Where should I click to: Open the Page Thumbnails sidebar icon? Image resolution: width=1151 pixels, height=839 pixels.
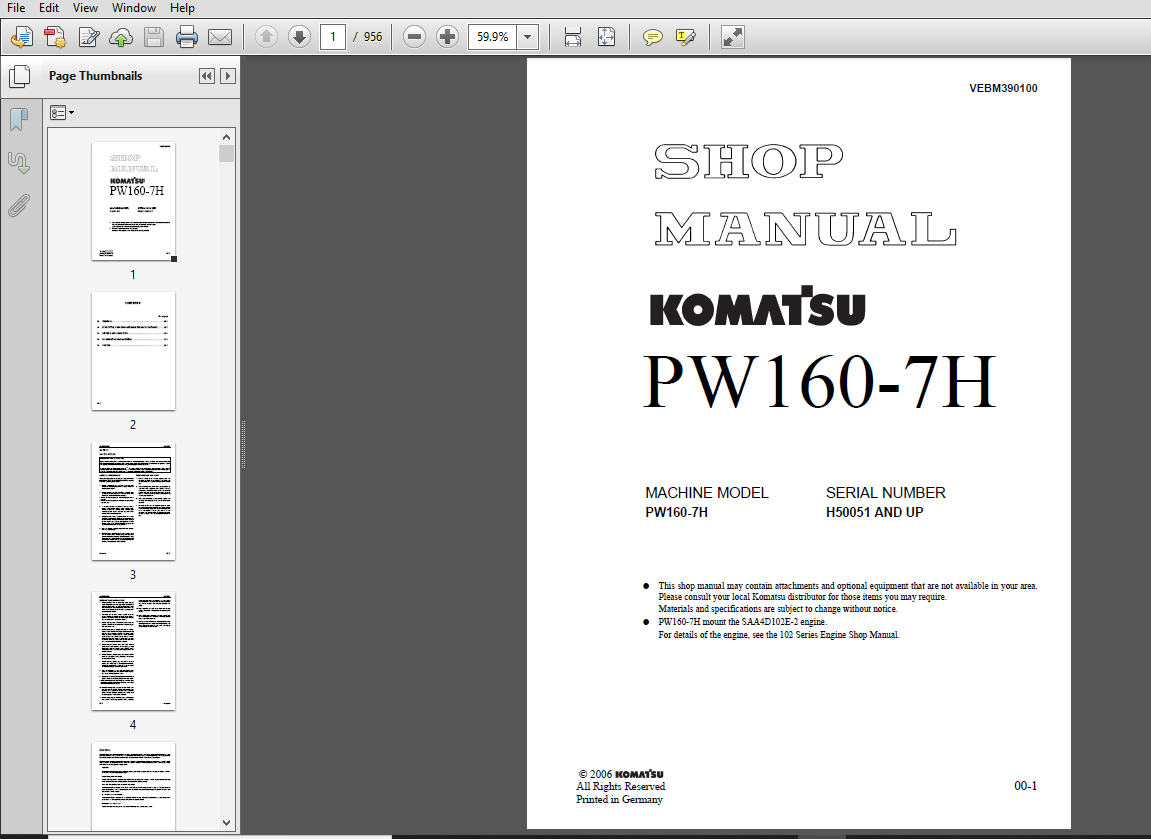[20, 76]
